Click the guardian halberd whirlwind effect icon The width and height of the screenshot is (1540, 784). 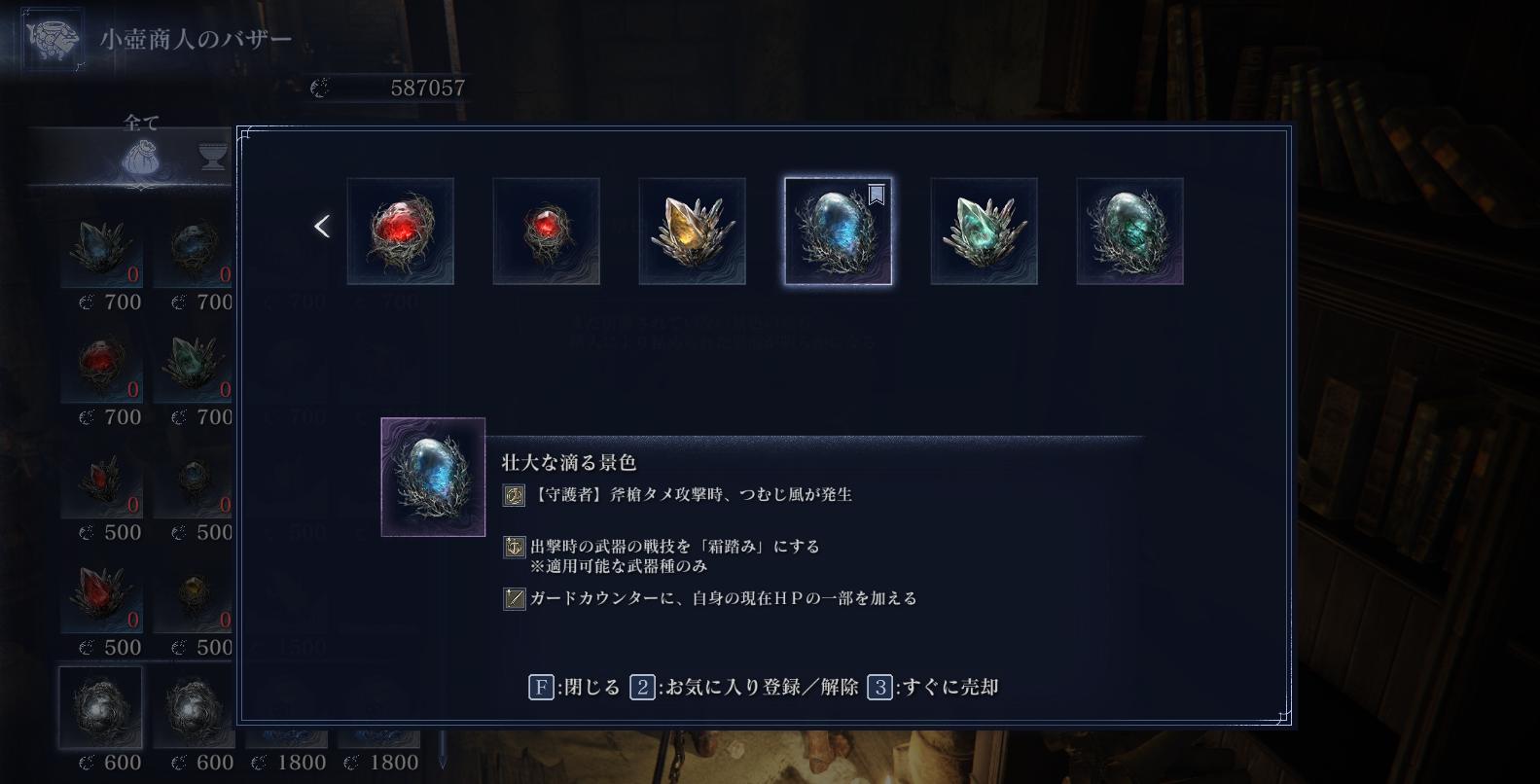click(514, 495)
